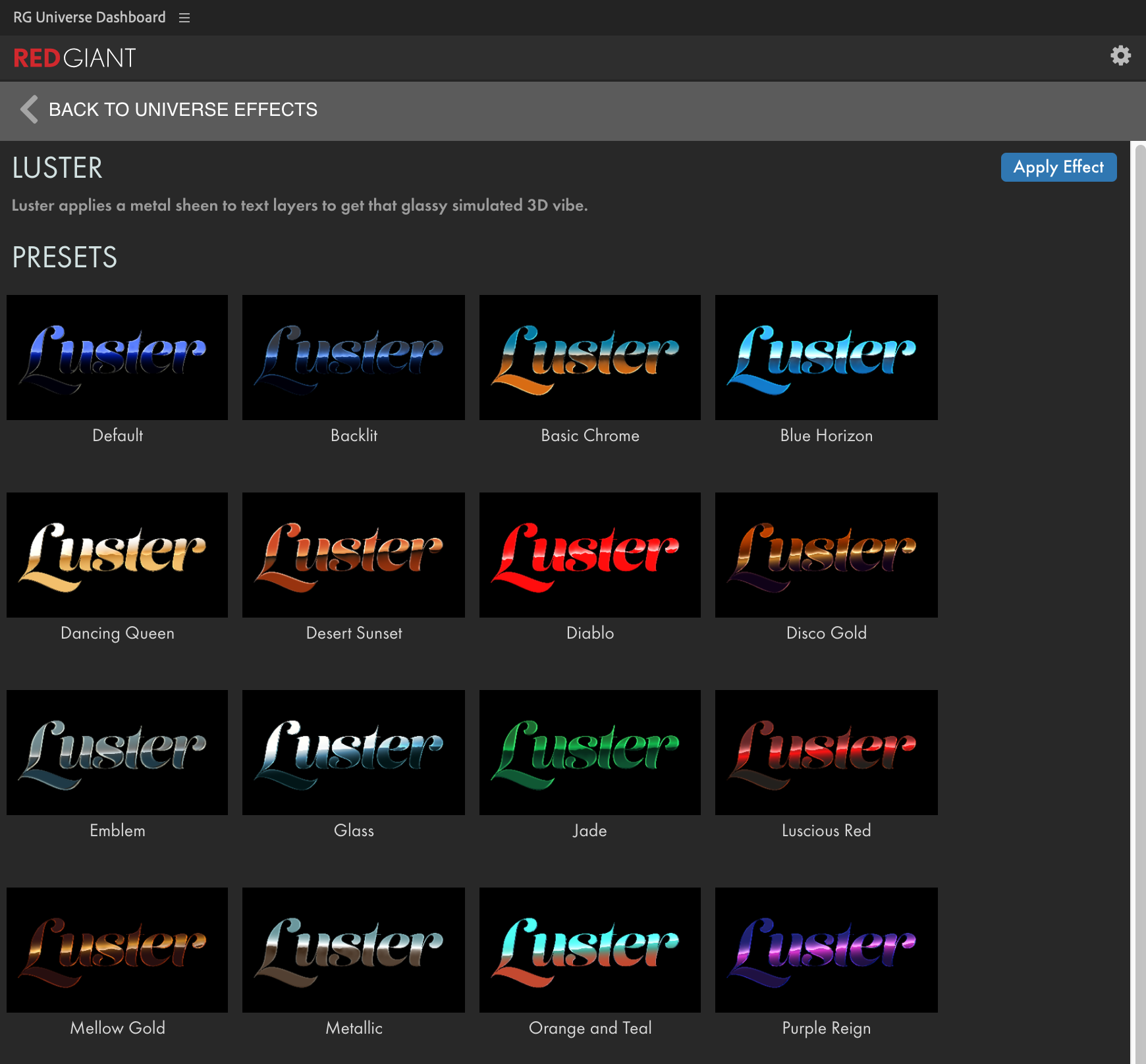Click the RG Universe Dashboard panel title
The image size is (1146, 1064).
[x=90, y=17]
